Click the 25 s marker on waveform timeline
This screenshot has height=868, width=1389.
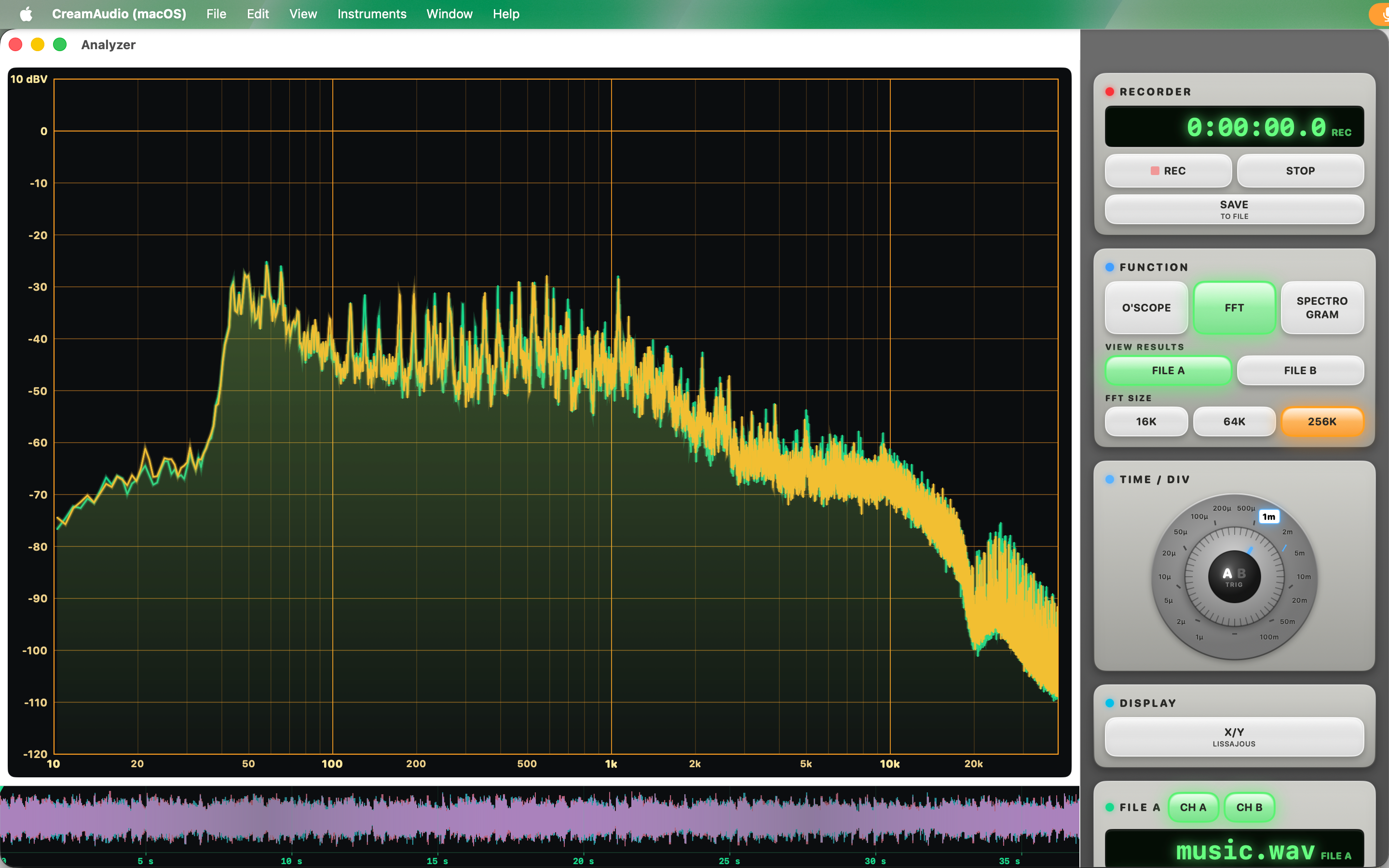pyautogui.click(x=730, y=861)
